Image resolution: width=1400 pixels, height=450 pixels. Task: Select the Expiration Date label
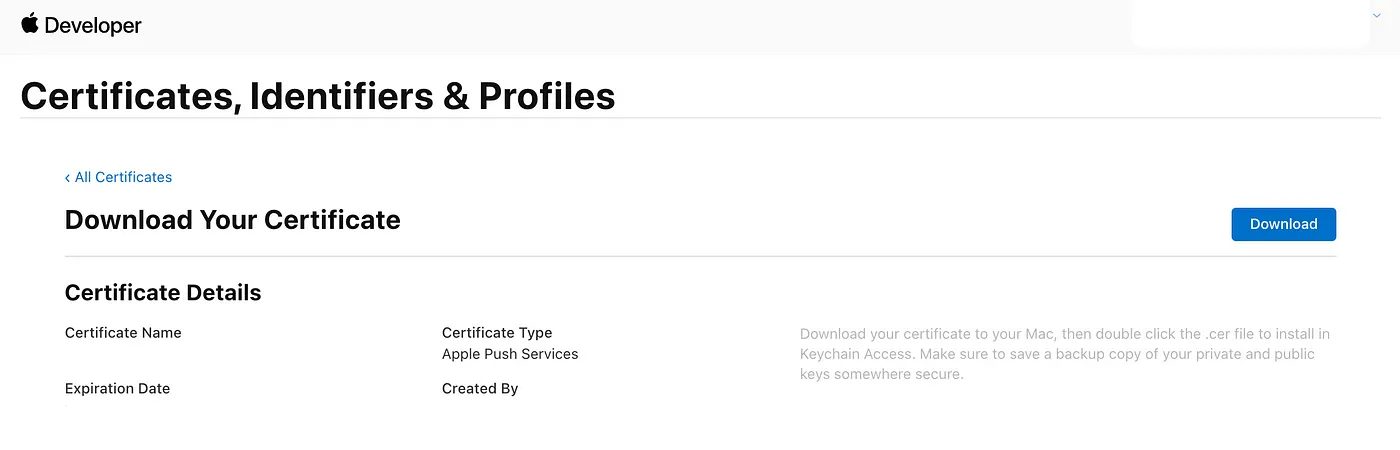[117, 389]
